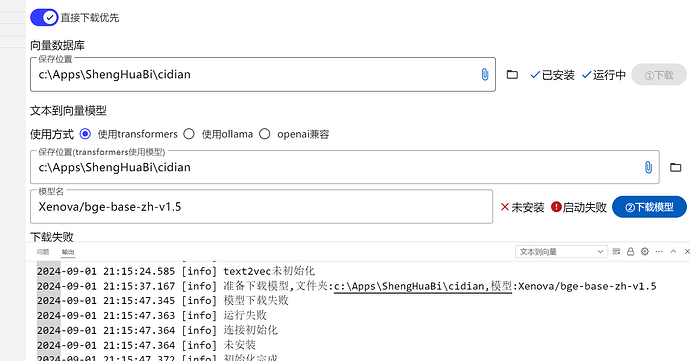Click the 连接初始化 log line
This screenshot has height=361, width=690.
[x=251, y=330]
